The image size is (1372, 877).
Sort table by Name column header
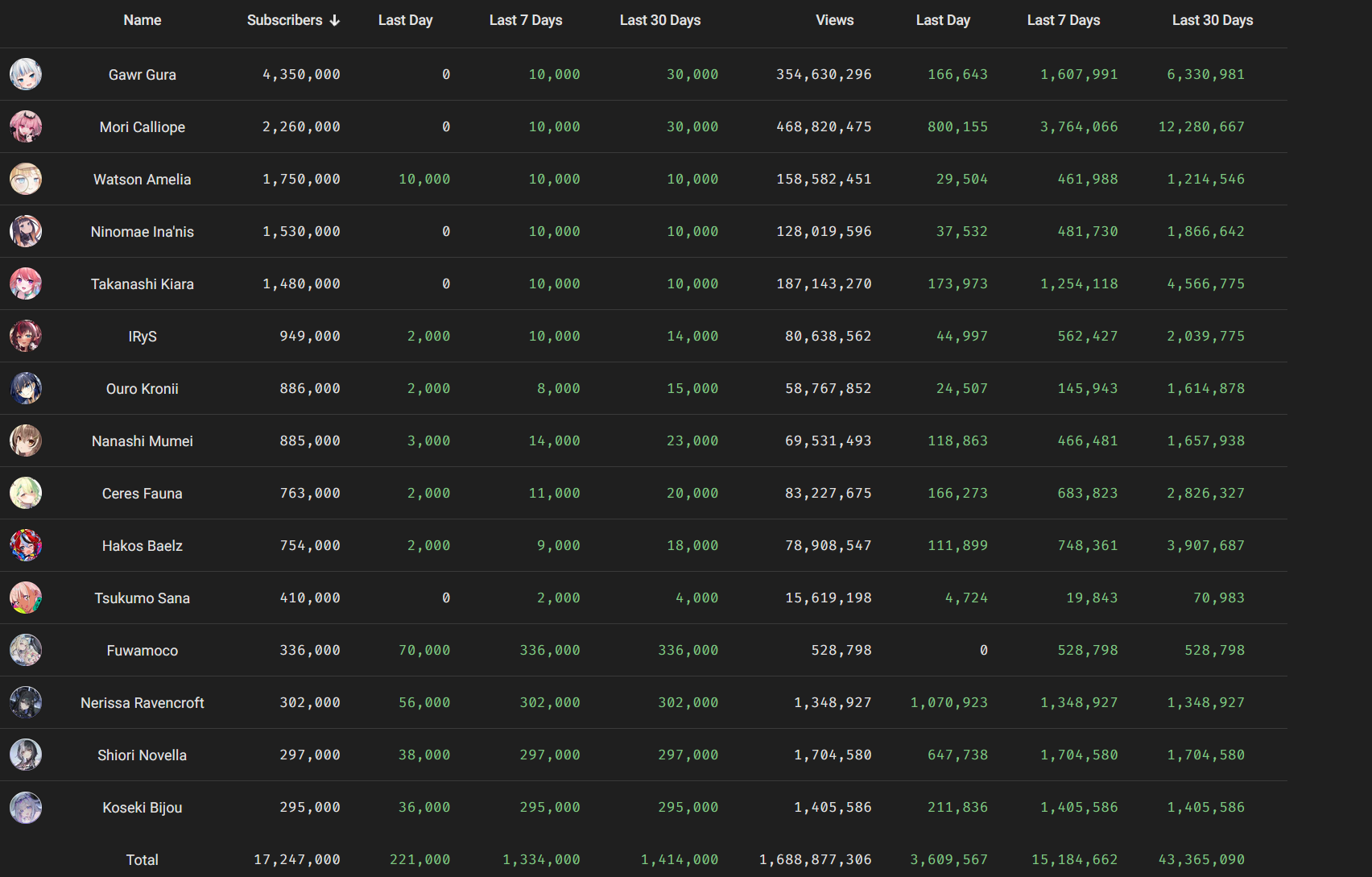coord(143,20)
